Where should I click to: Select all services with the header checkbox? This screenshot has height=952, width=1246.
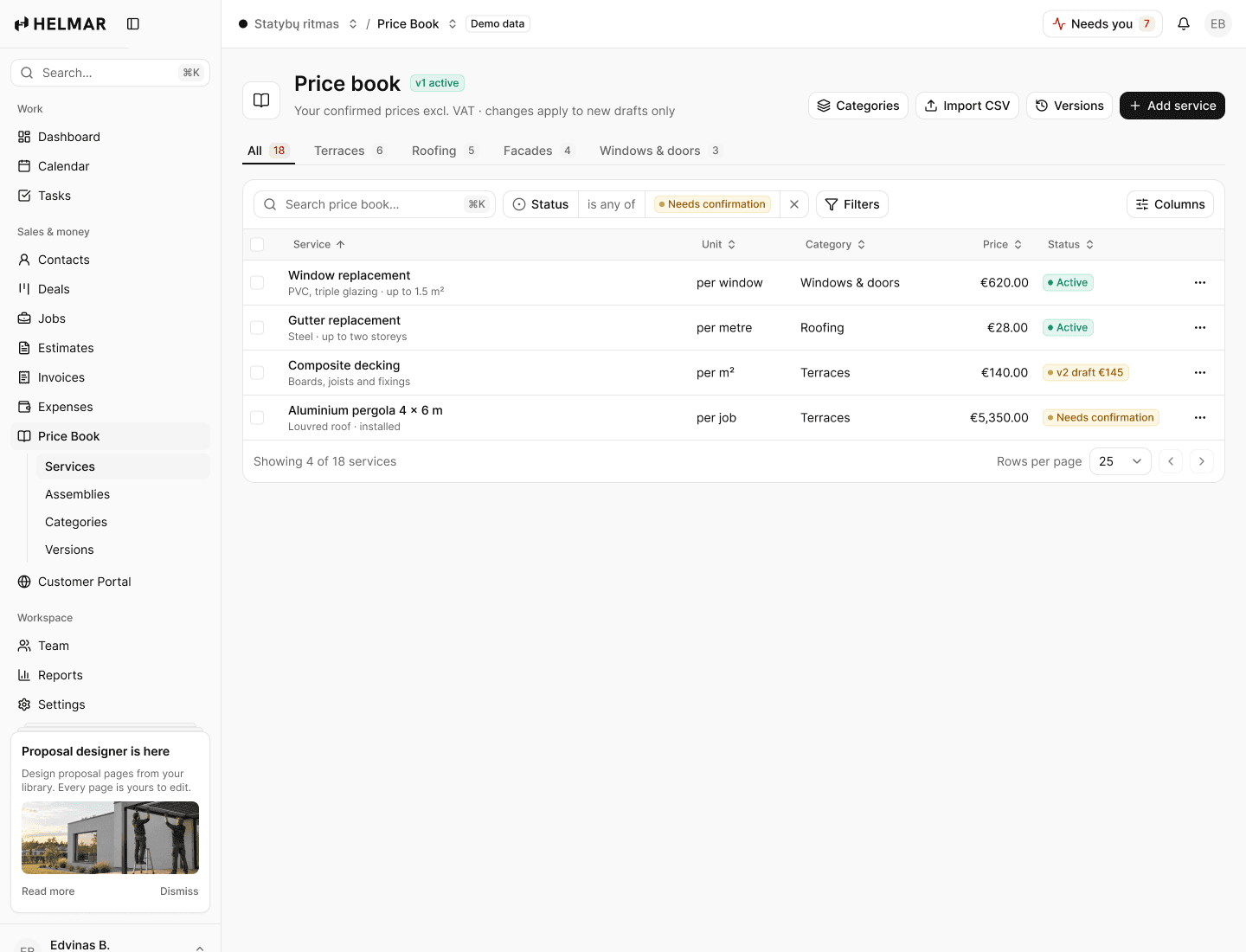coord(257,245)
